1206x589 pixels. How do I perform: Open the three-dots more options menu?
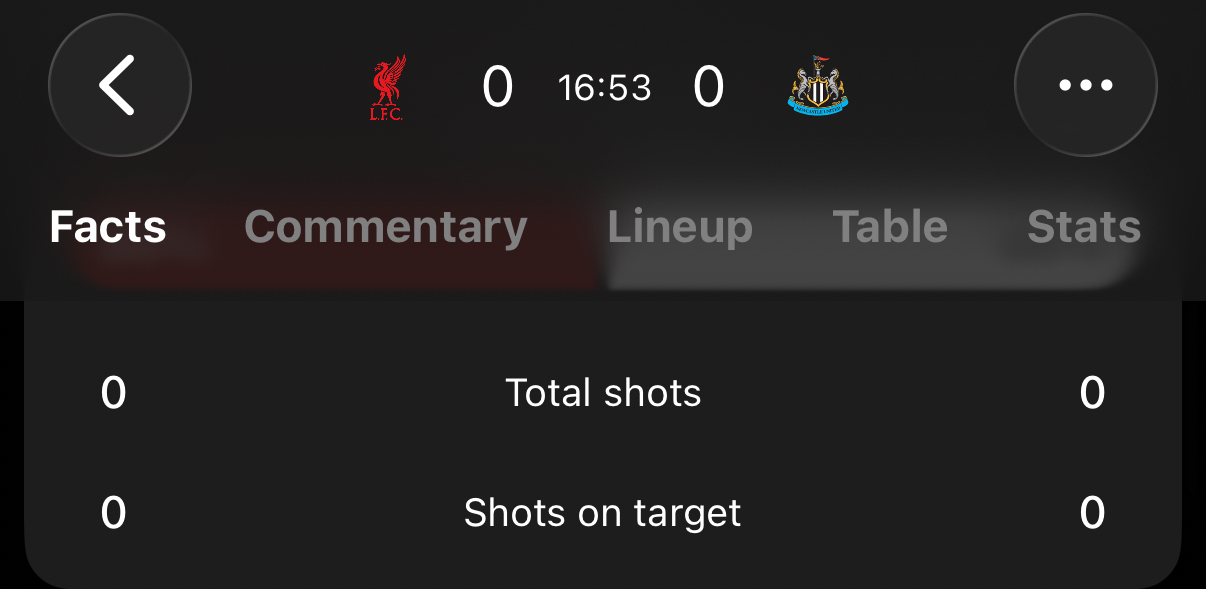click(x=1085, y=85)
